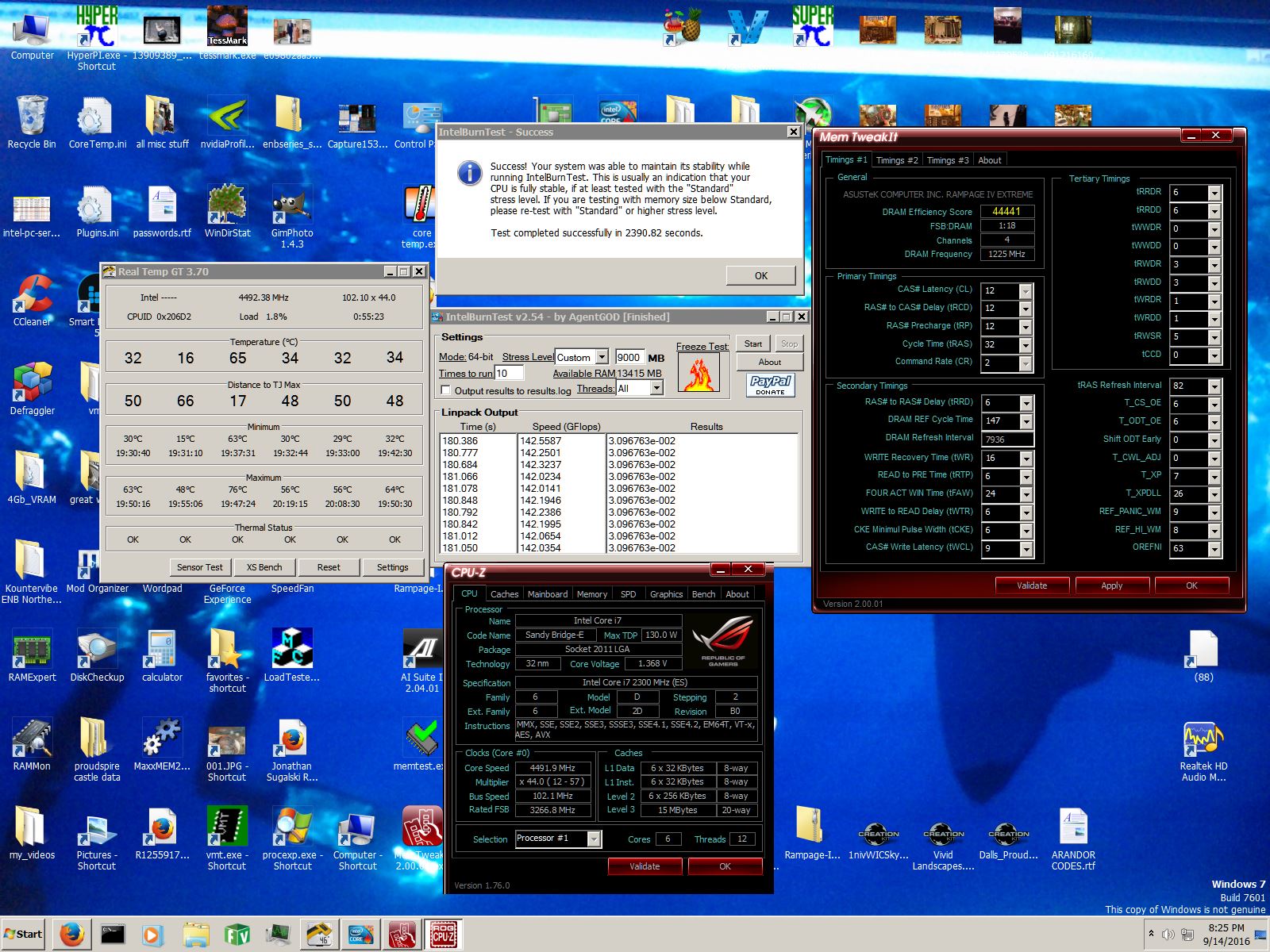Open the Mainboard tab in CPU-Z
The height and width of the screenshot is (952, 1270).
click(548, 594)
